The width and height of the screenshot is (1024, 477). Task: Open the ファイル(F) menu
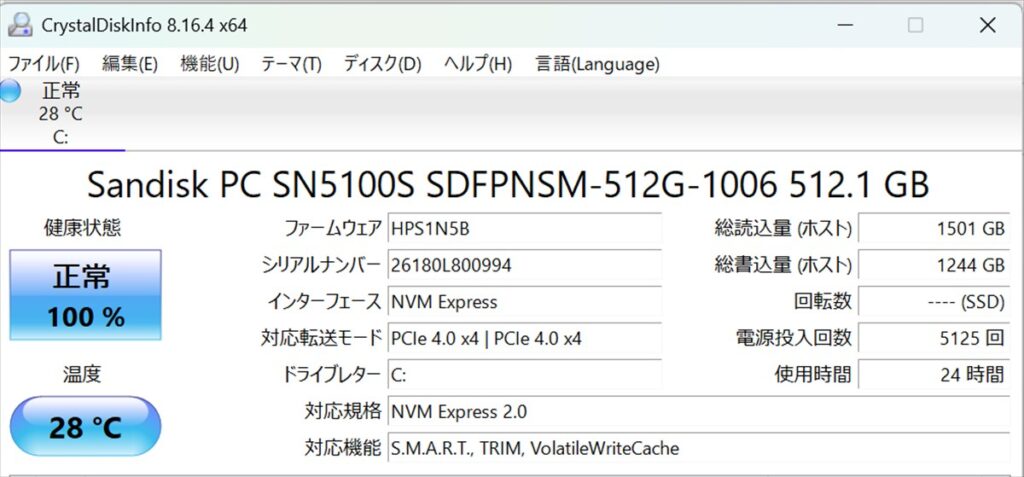pos(44,64)
